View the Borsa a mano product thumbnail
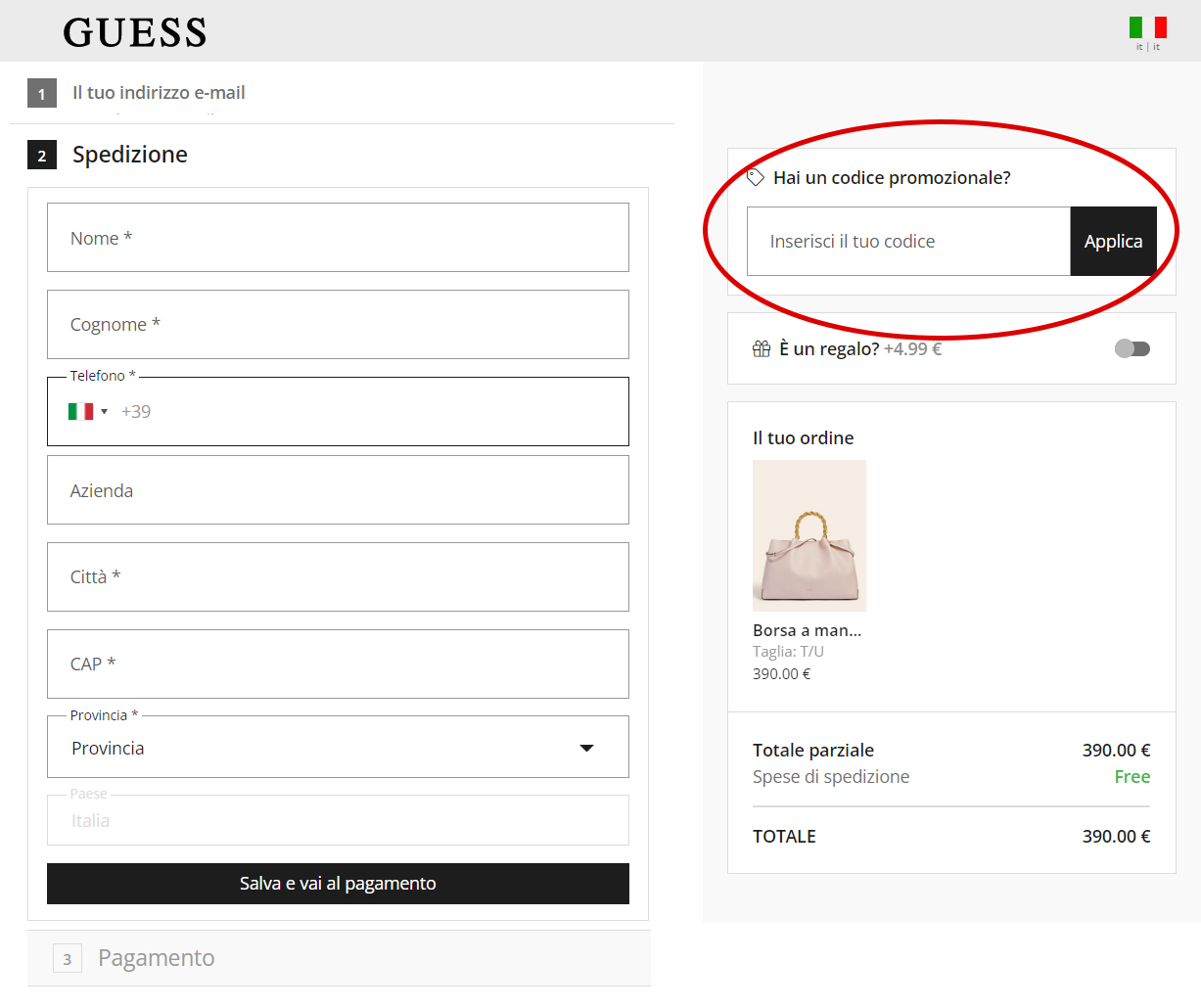Image resolution: width=1201 pixels, height=1008 pixels. click(x=808, y=535)
